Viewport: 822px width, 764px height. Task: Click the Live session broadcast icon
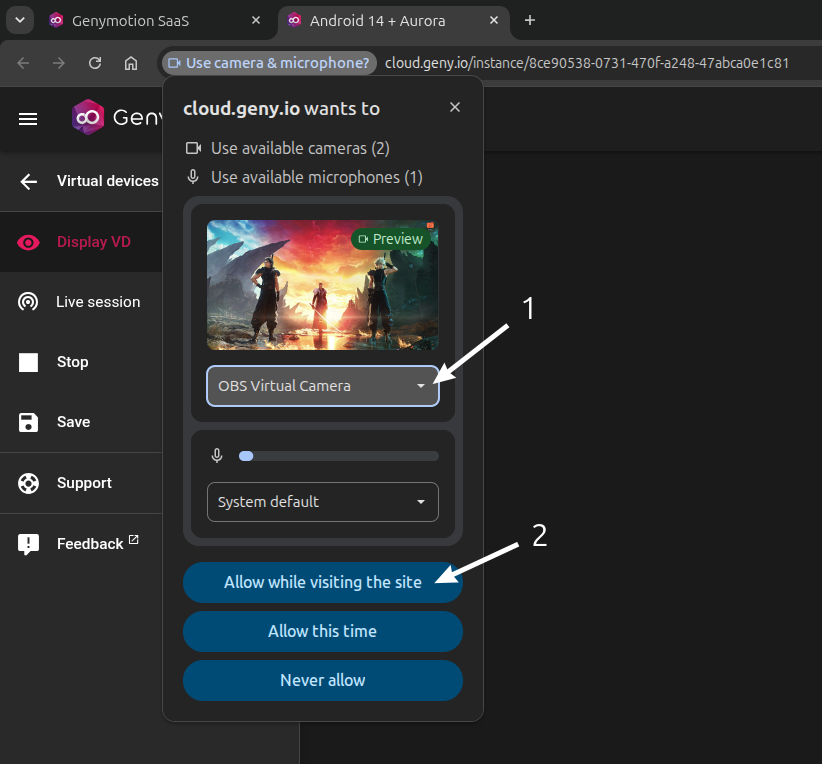(28, 302)
